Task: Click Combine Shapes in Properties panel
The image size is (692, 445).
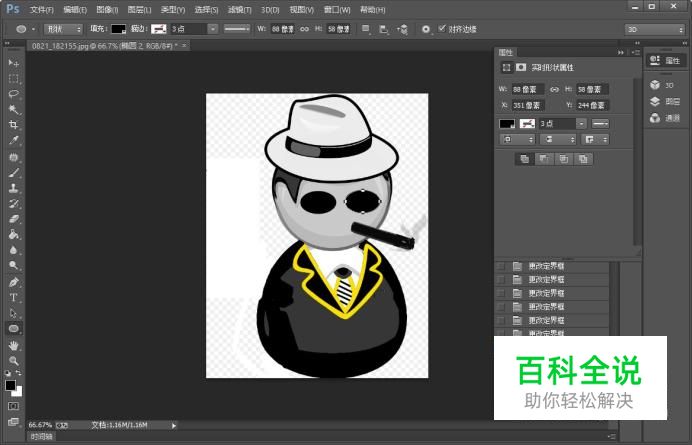Action: [524, 159]
